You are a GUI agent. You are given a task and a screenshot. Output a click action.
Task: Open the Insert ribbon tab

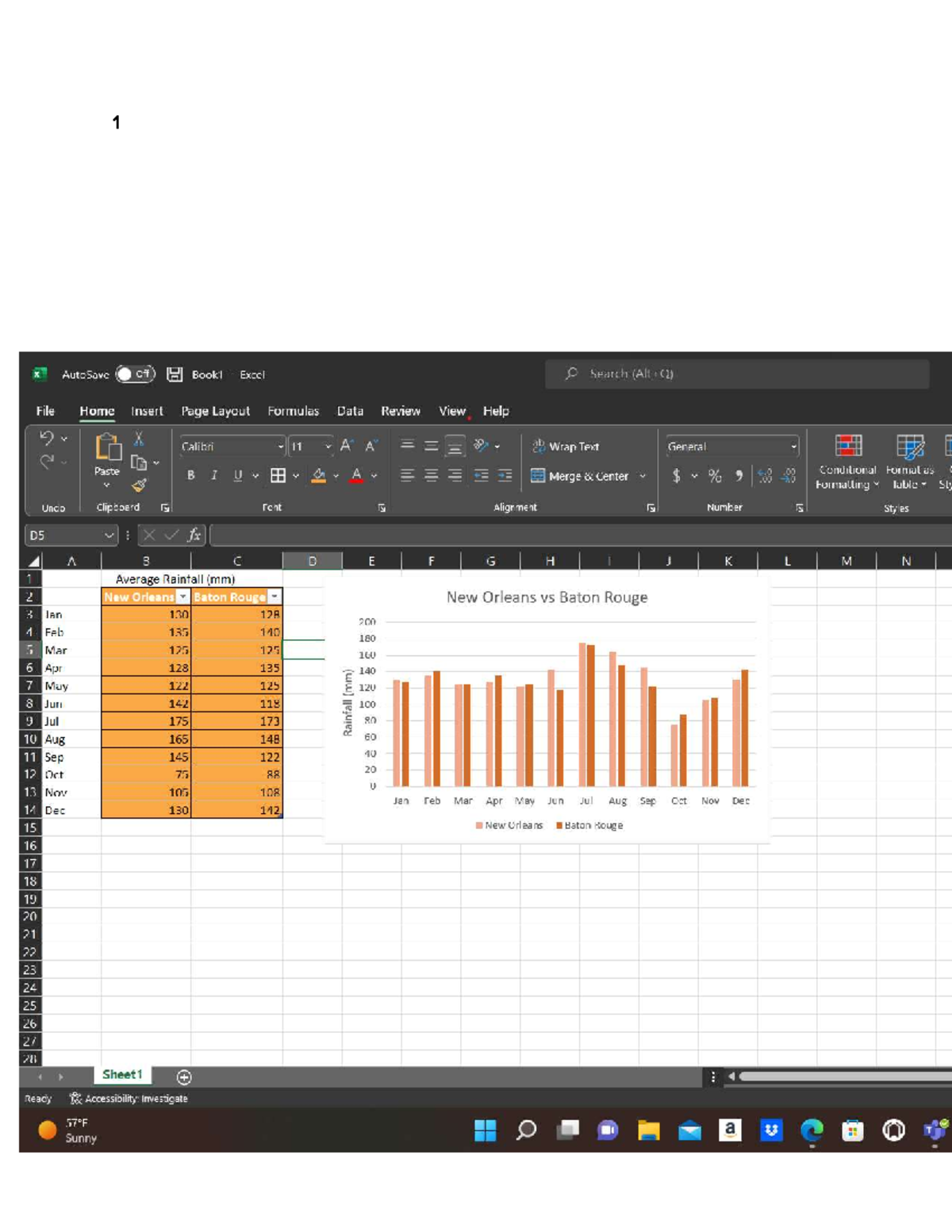(147, 411)
